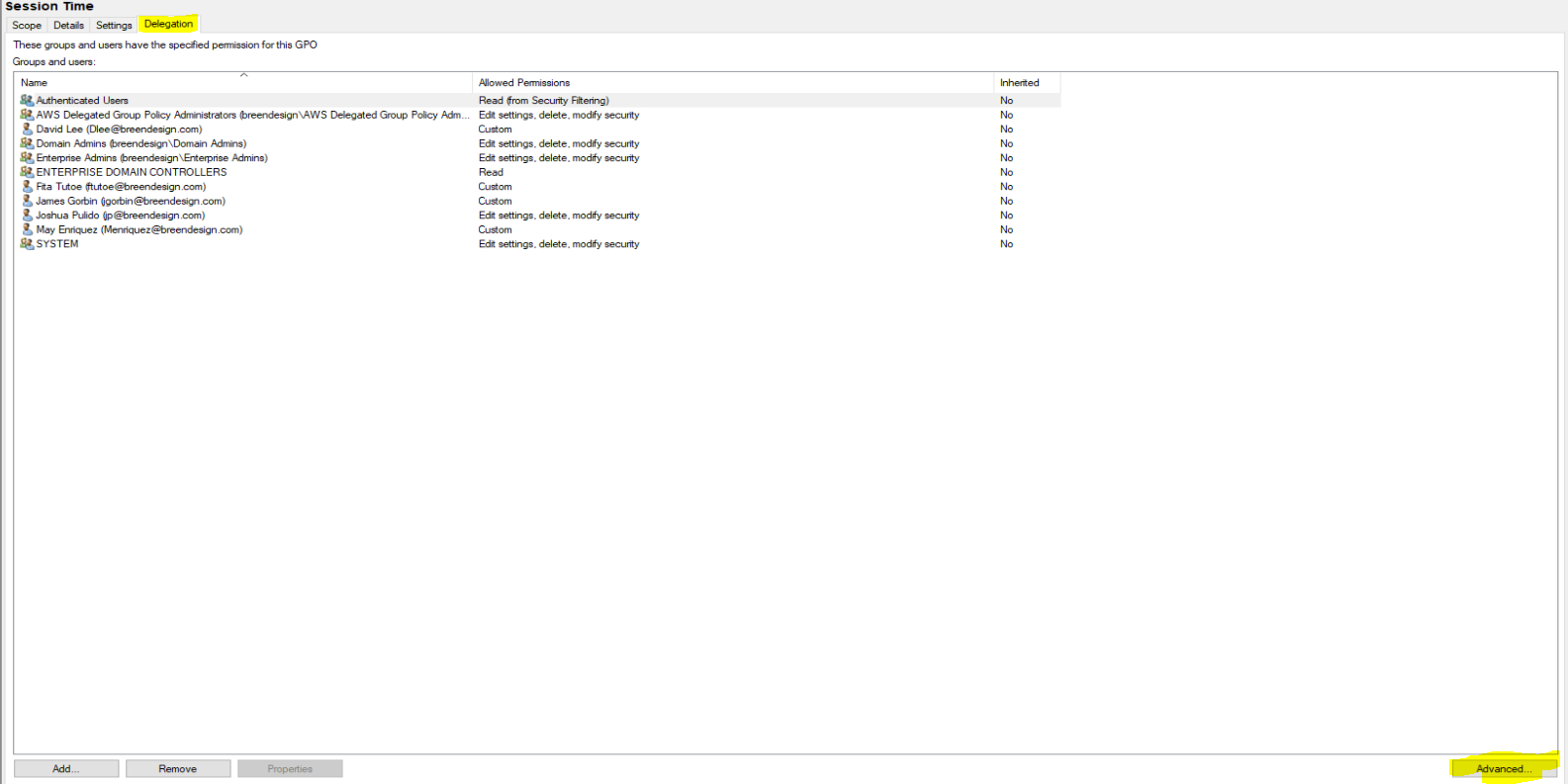
Task: Click the ENTERPRISE DOMAIN CONTROLLERS icon
Action: click(x=27, y=172)
